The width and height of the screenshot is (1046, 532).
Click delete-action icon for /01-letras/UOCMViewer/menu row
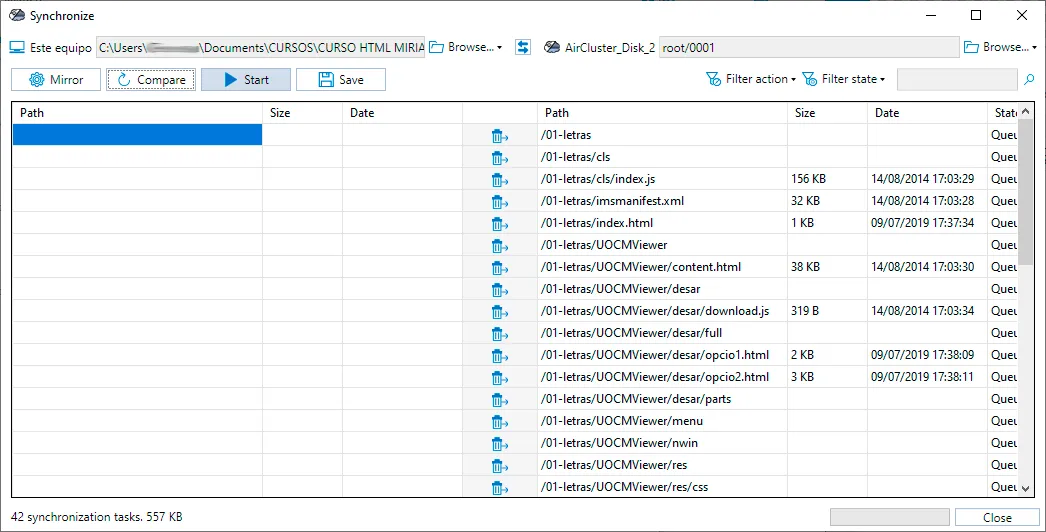(500, 423)
